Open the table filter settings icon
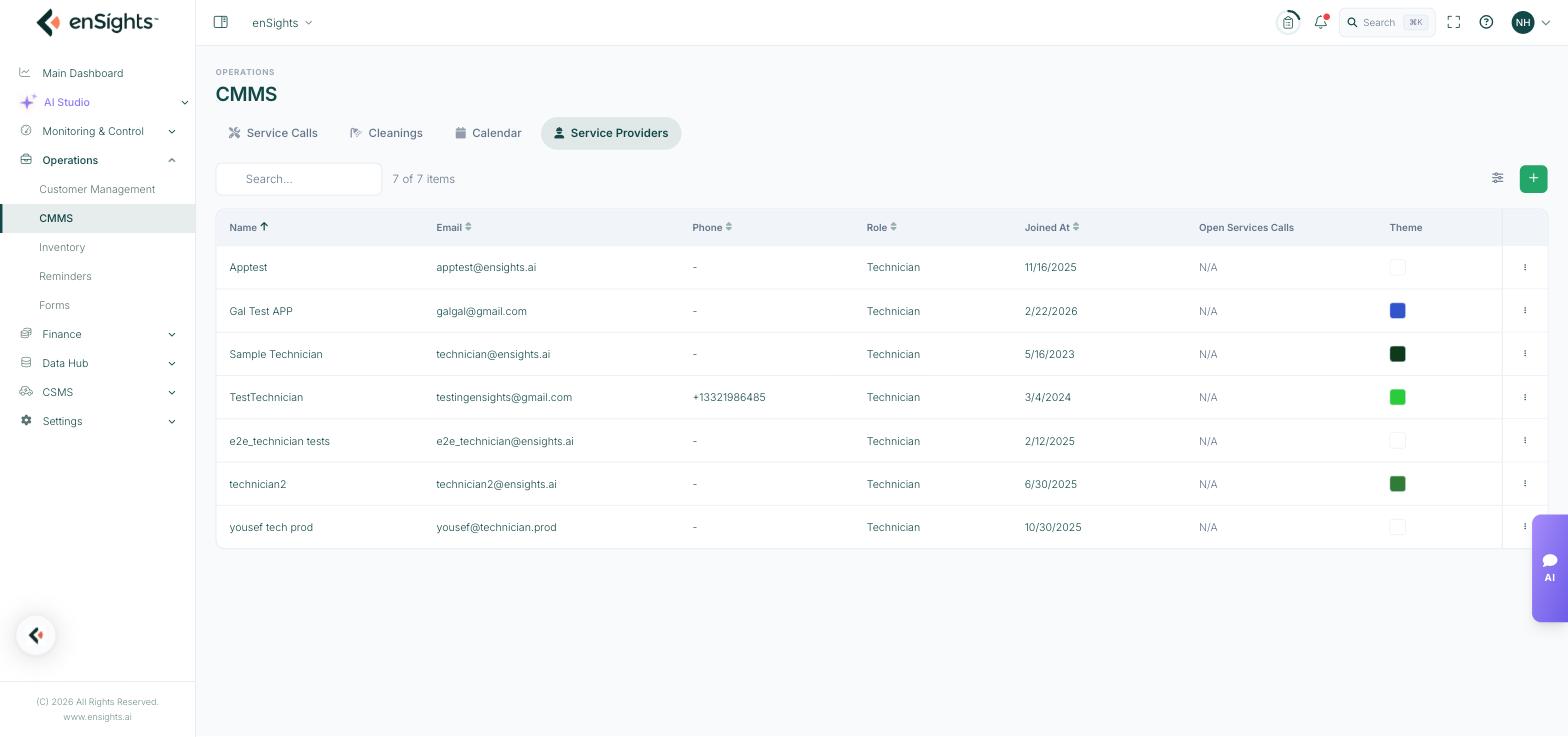 click(x=1497, y=178)
